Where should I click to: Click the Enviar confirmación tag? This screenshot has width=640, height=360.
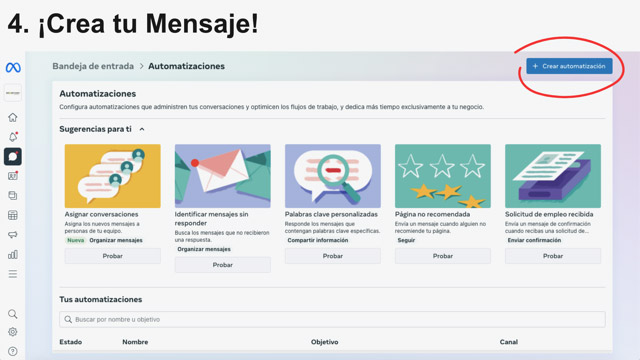pos(534,240)
